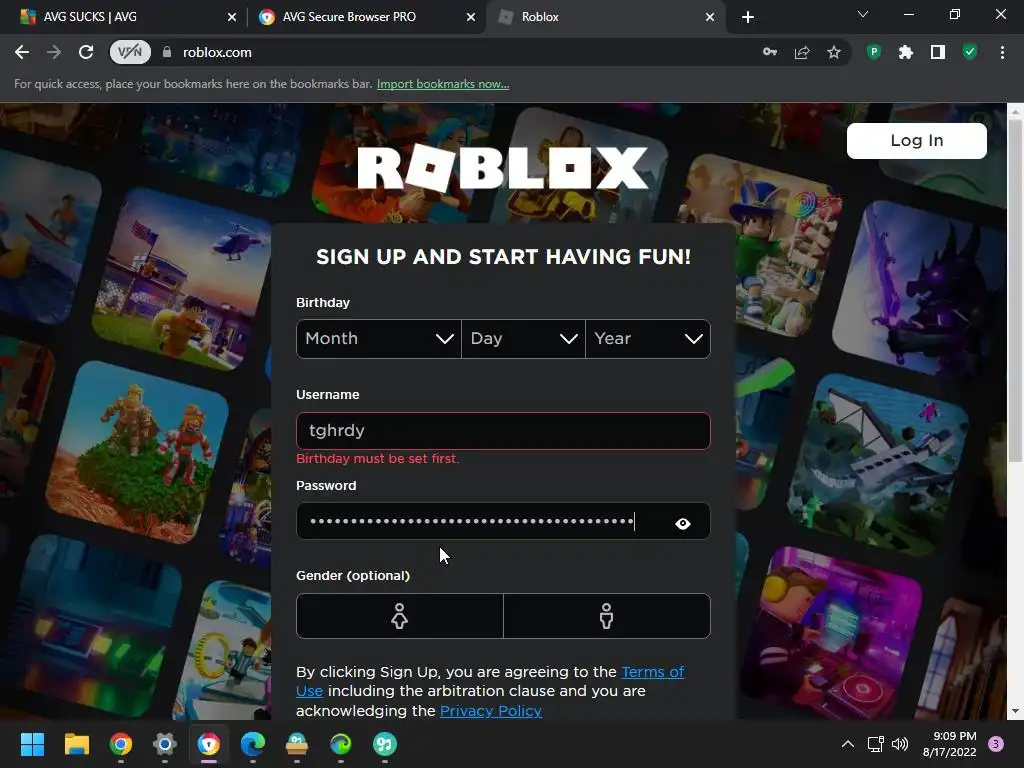Share this page using the share icon
The image size is (1024, 768).
[x=802, y=52]
